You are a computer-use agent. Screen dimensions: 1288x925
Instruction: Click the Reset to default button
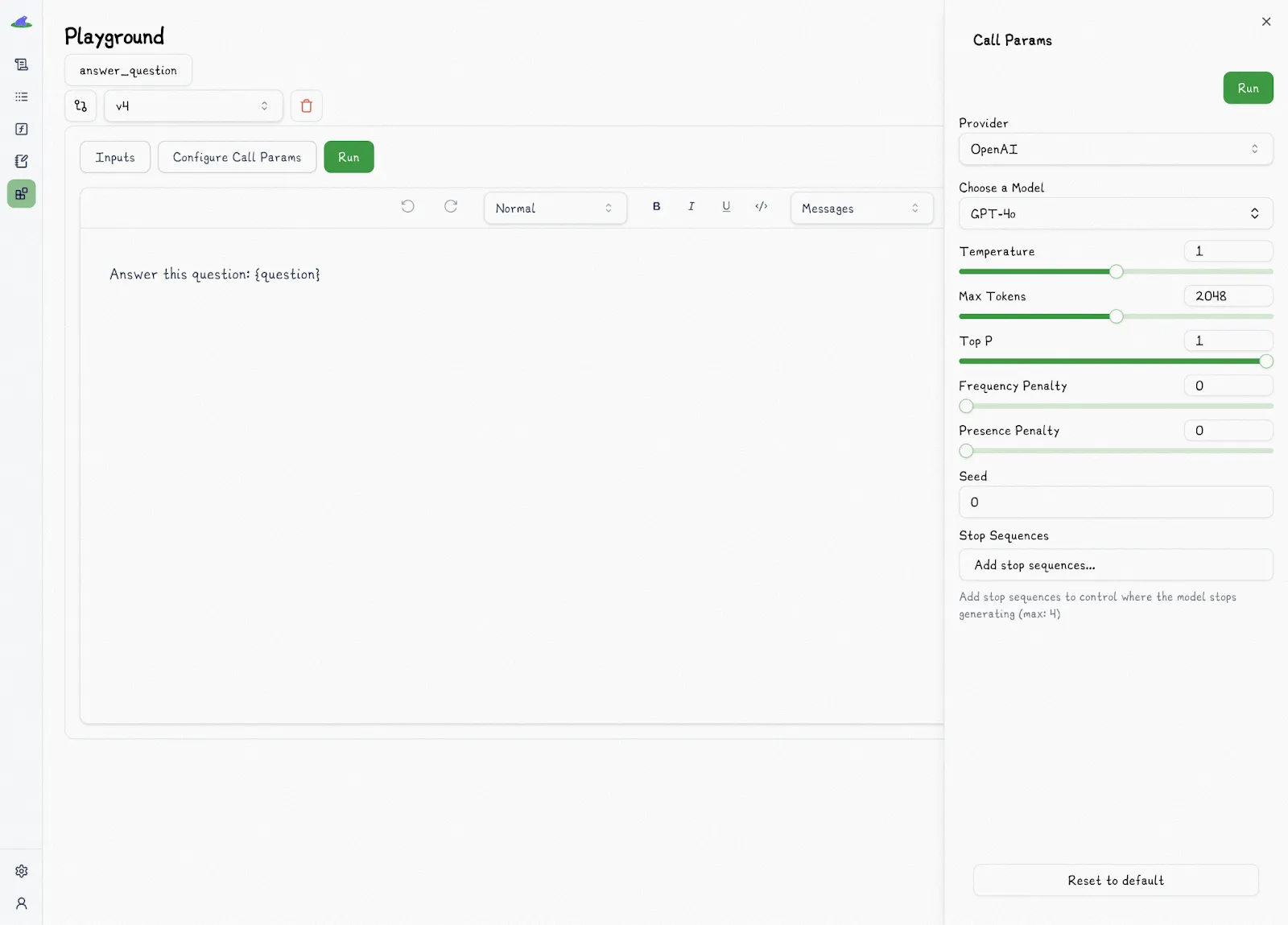1115,881
